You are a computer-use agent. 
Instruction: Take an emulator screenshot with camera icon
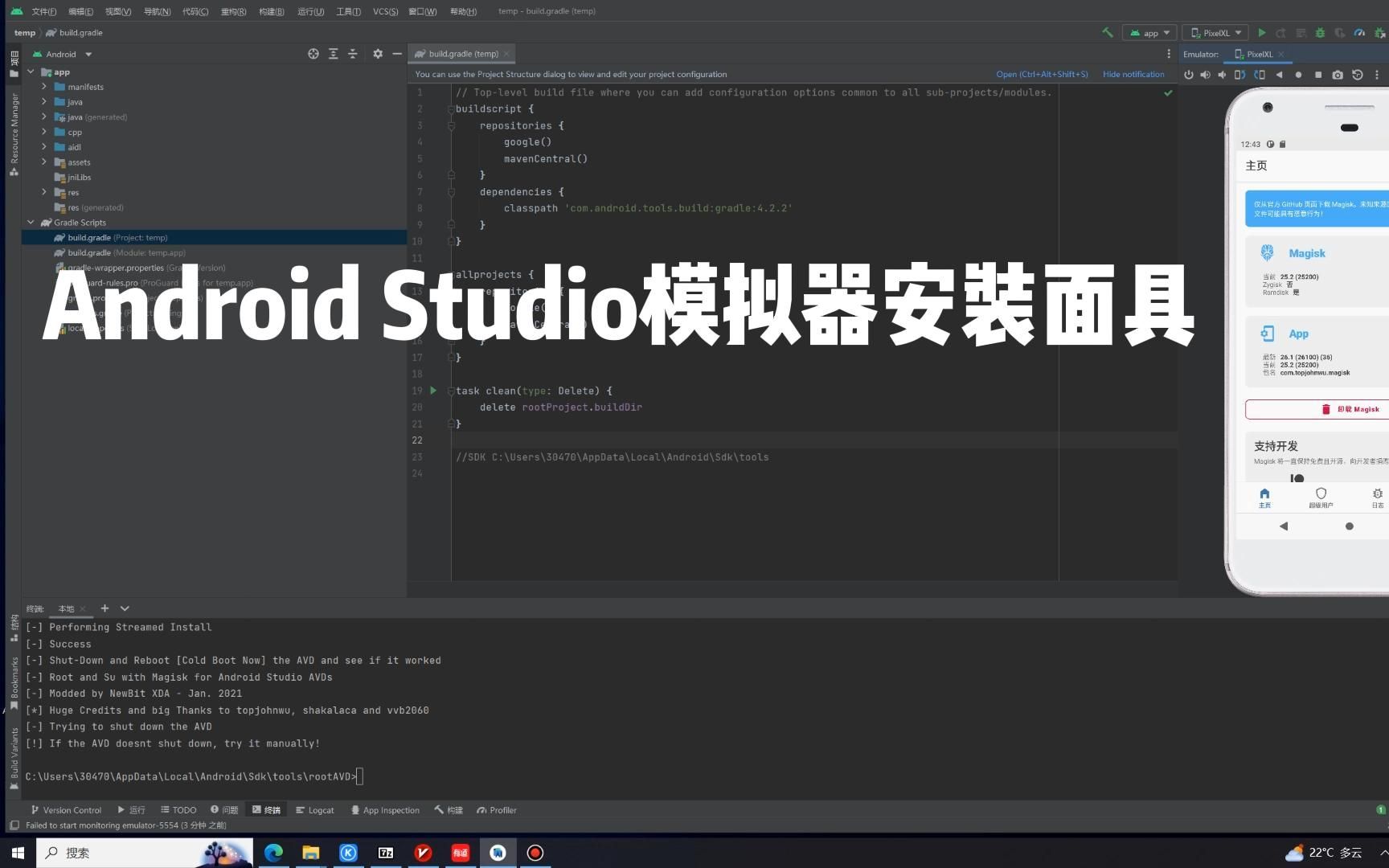pyautogui.click(x=1338, y=75)
